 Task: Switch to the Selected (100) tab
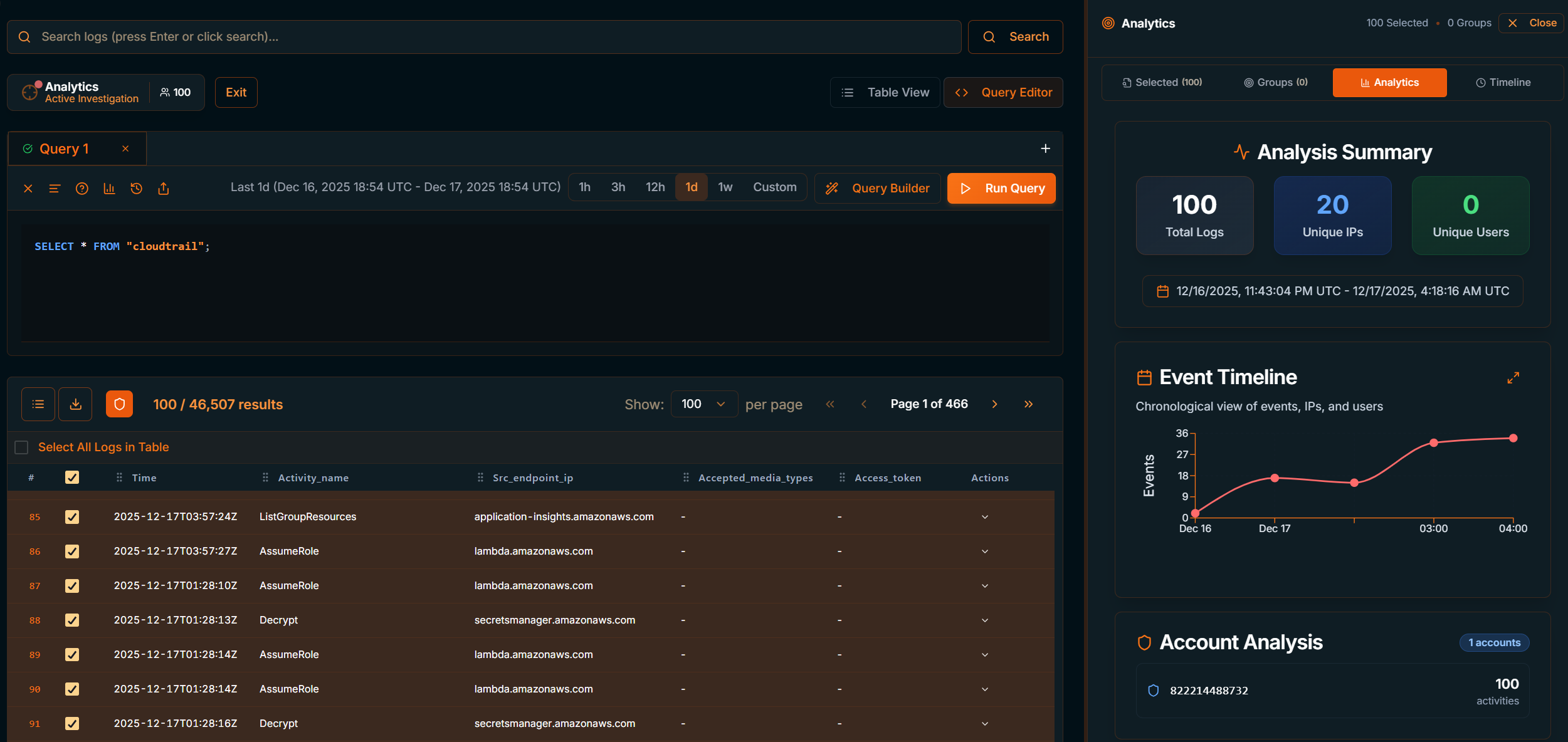(1162, 83)
